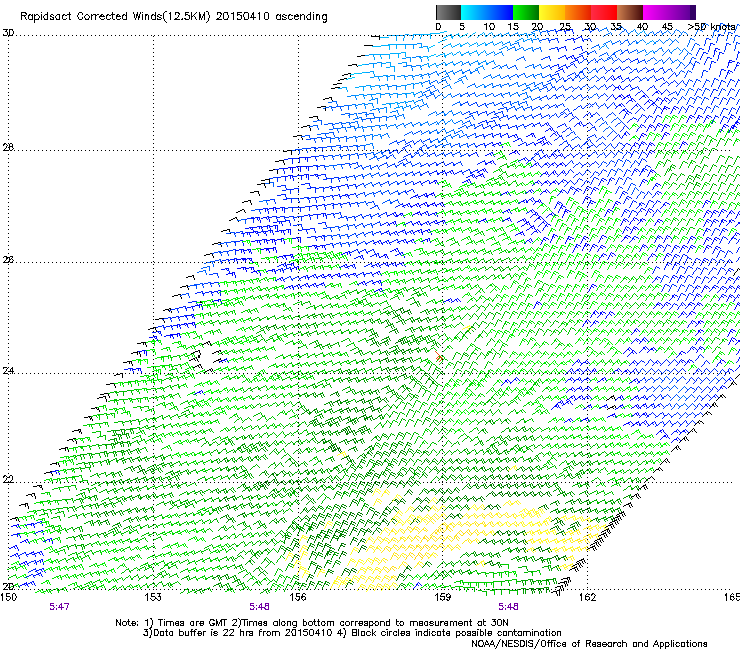Click the '5:48' time label left of 156
Viewport: 740px width, 650px height.
point(260,607)
